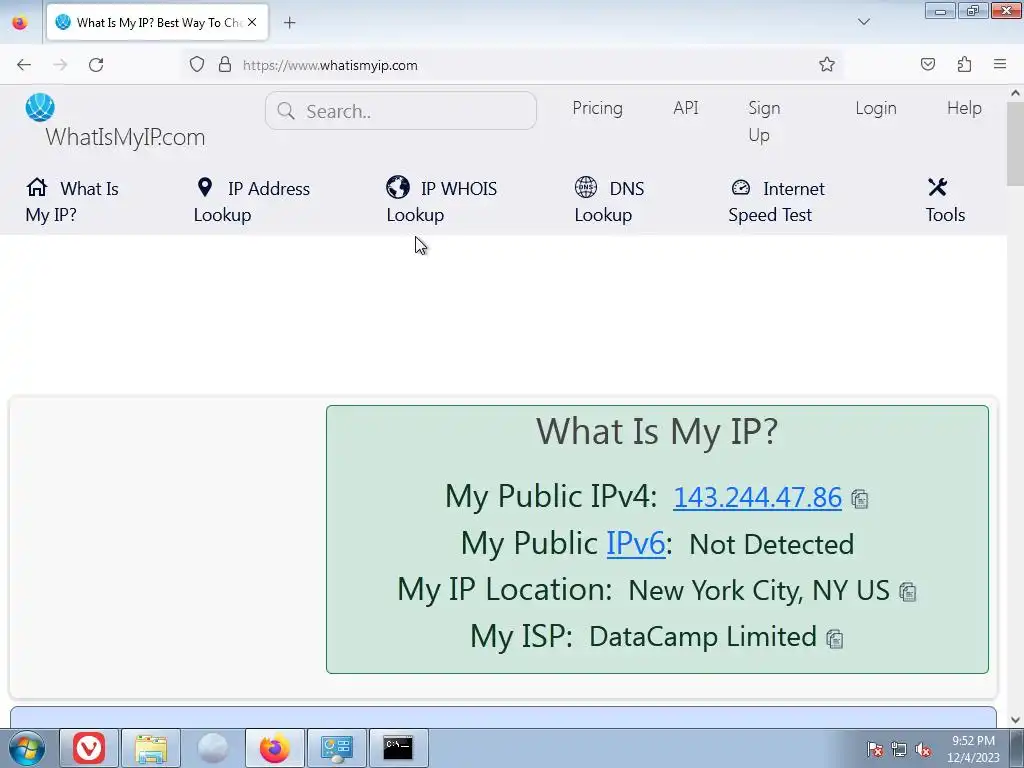Click the Action Center flag tray icon

[874, 750]
